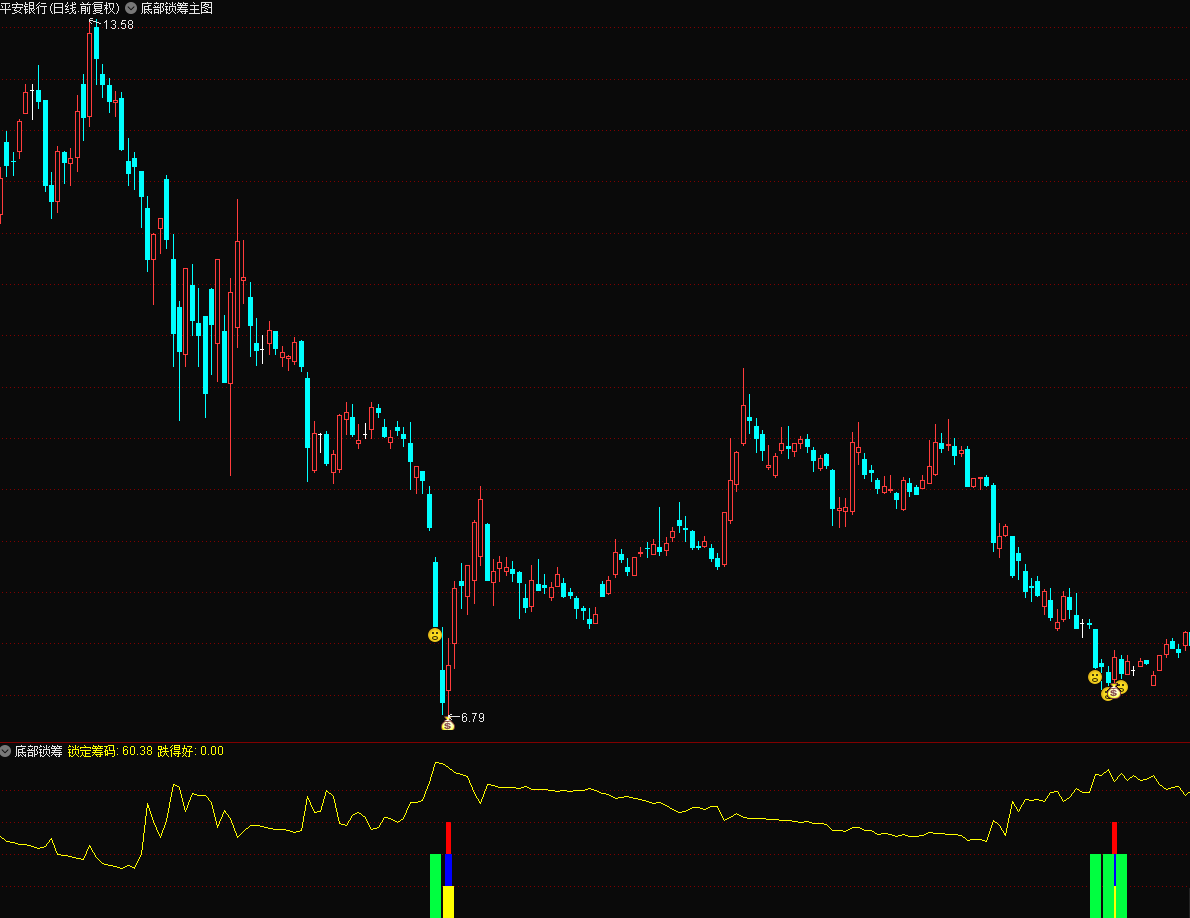Click the 平安银行(日线,前复权) chart title
This screenshot has height=918, width=1190.
61,8
